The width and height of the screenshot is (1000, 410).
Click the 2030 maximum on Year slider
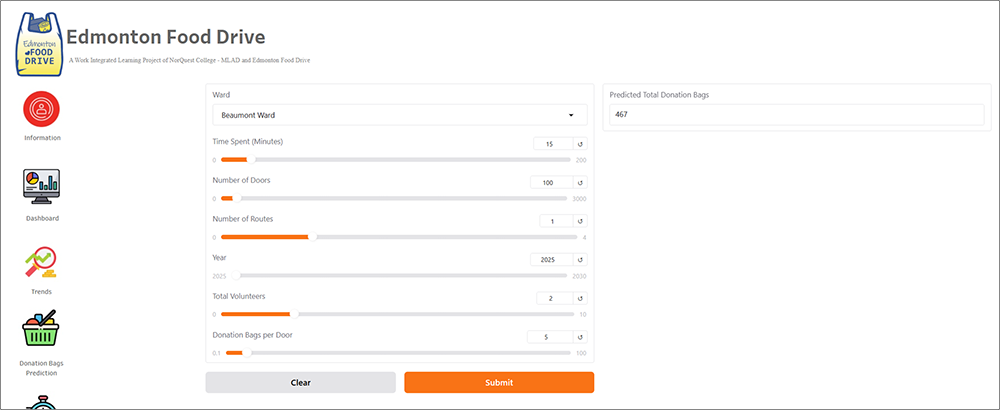click(x=580, y=276)
